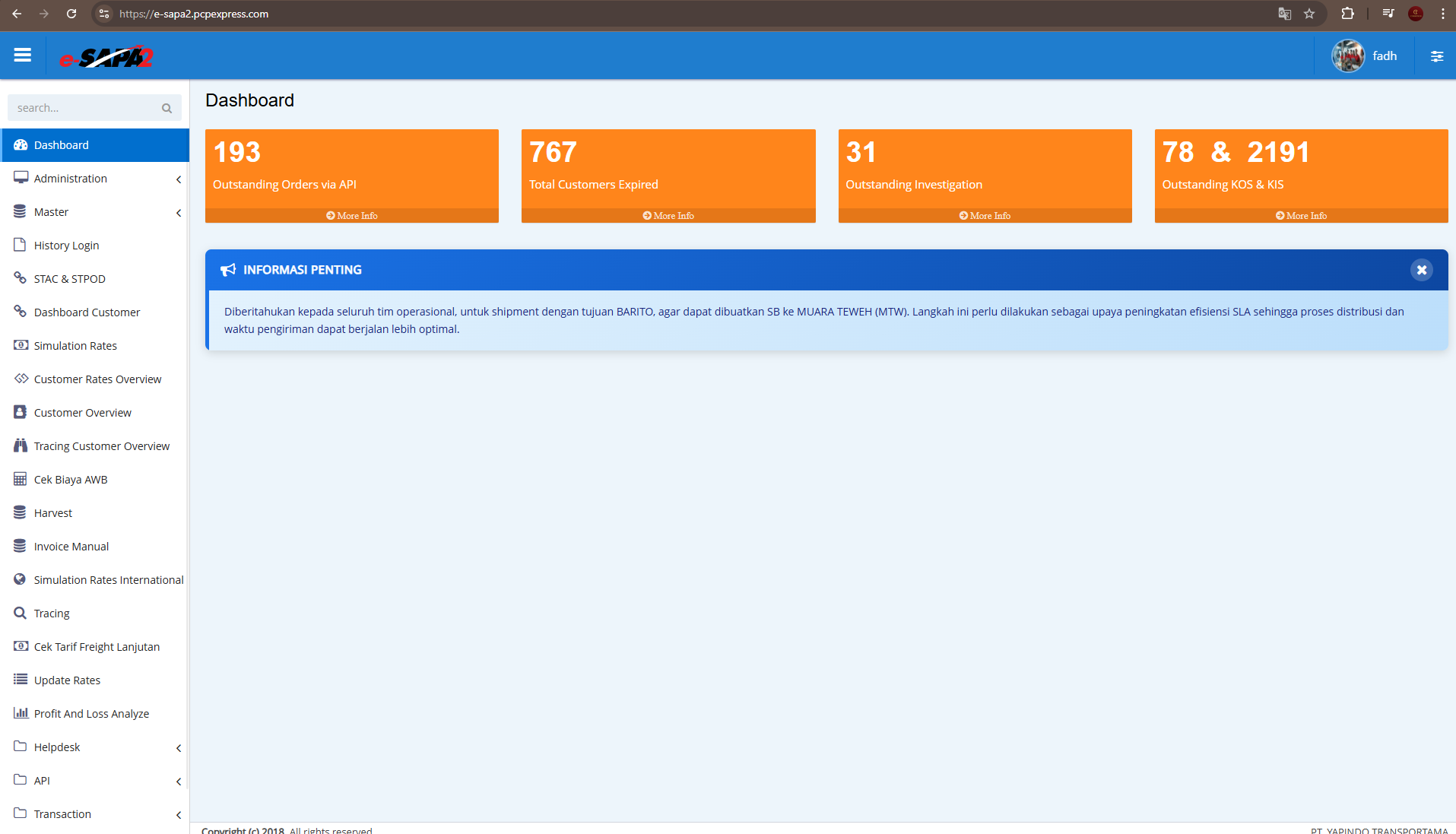Click the Tracing magnifier icon
The height and width of the screenshot is (834, 1456).
point(20,613)
